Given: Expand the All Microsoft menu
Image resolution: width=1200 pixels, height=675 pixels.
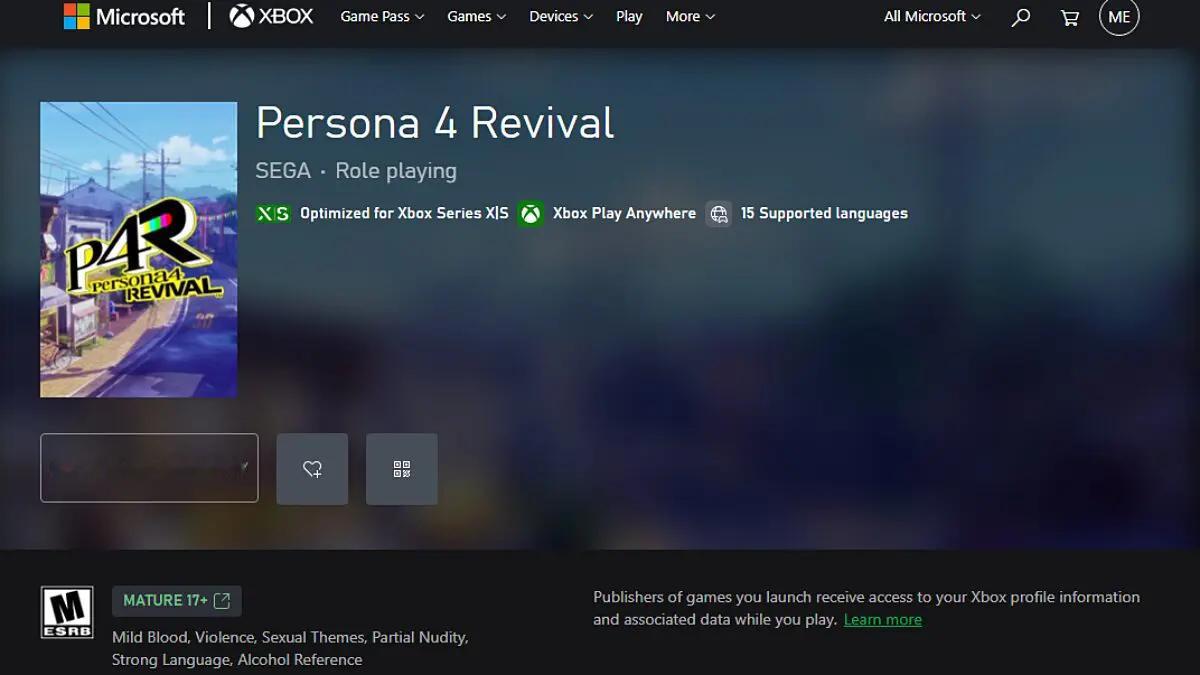Looking at the screenshot, I should pyautogui.click(x=932, y=17).
